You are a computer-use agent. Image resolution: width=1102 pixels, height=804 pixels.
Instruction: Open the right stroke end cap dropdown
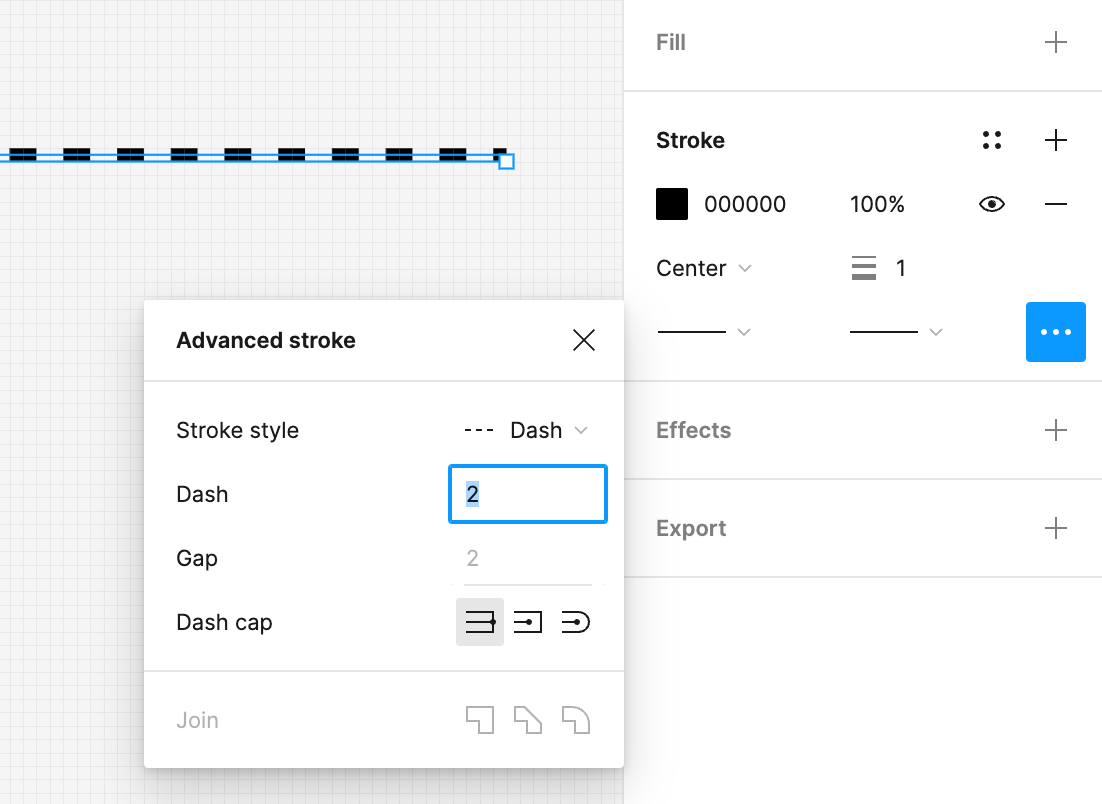coord(895,332)
